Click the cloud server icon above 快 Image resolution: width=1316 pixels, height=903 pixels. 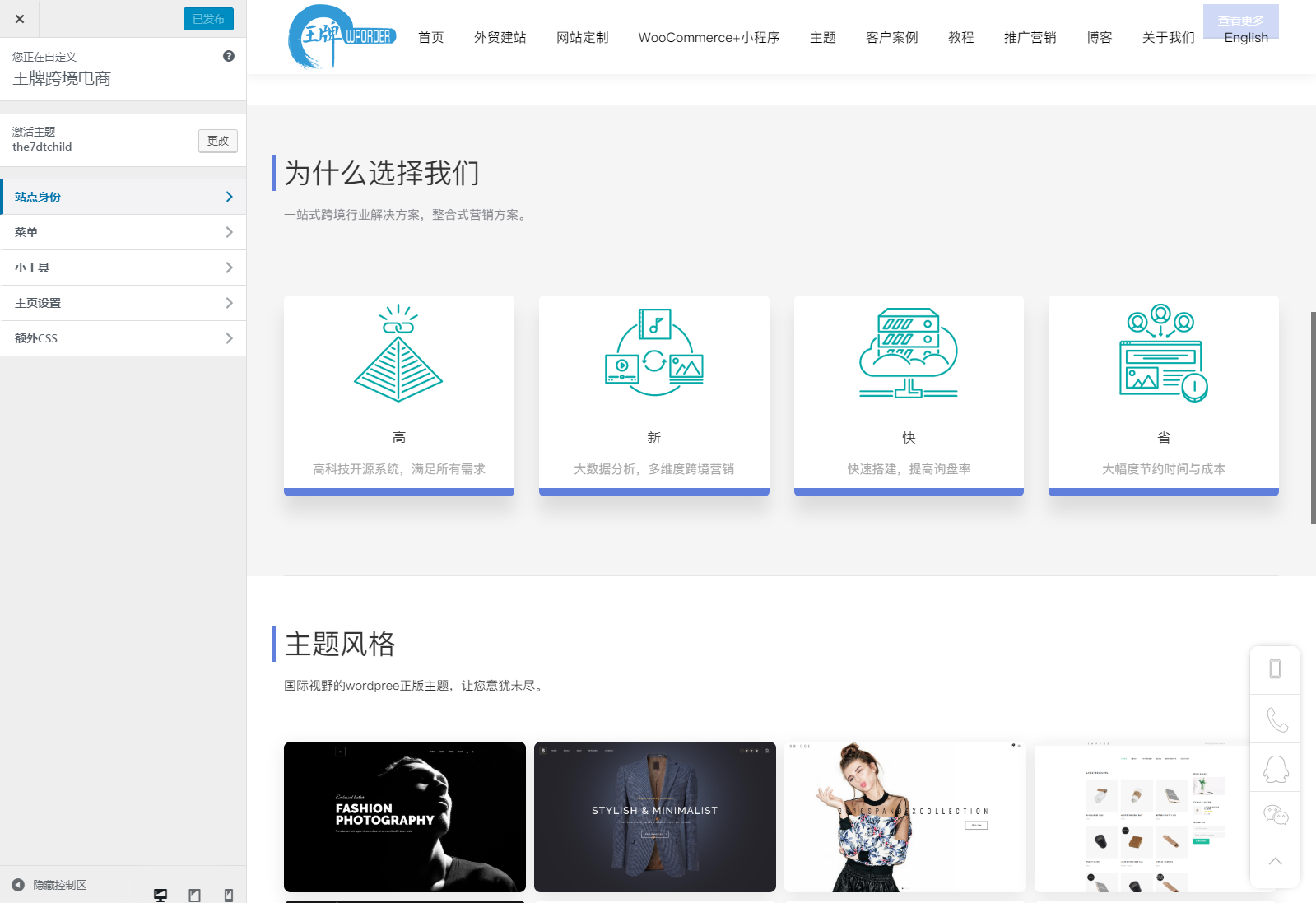[x=909, y=353]
